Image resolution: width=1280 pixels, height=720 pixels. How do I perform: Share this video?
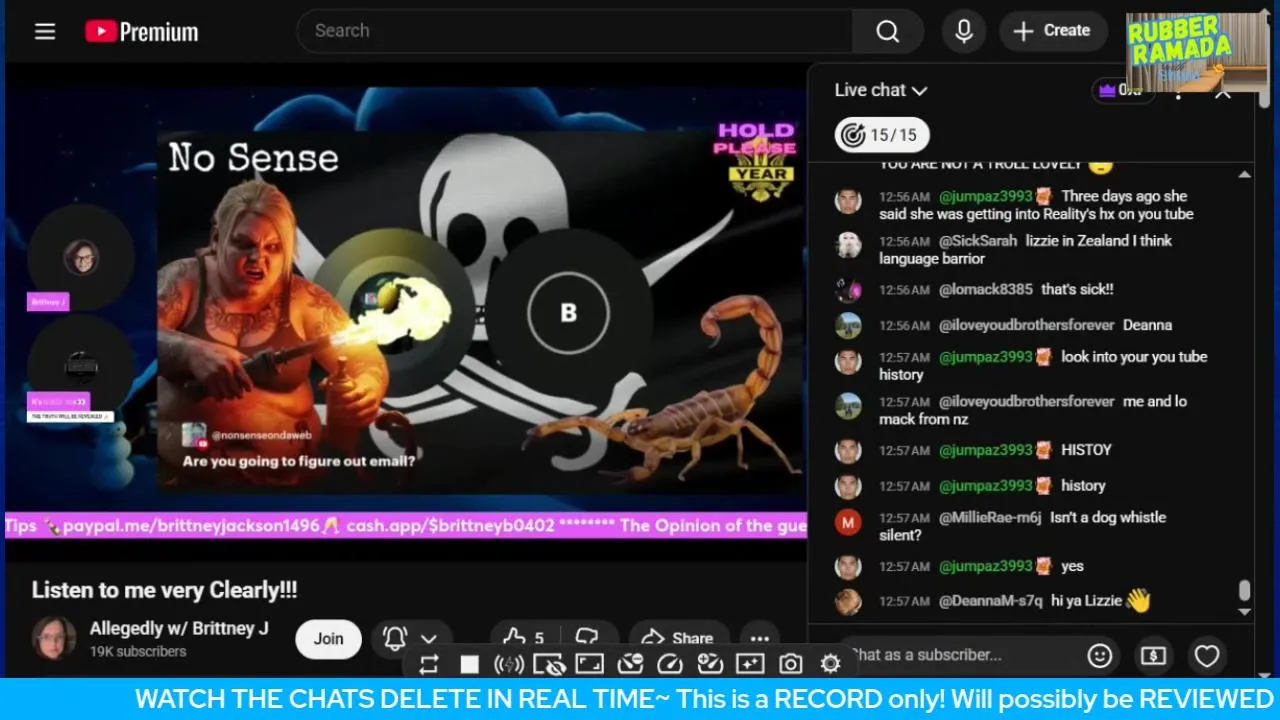click(x=677, y=638)
